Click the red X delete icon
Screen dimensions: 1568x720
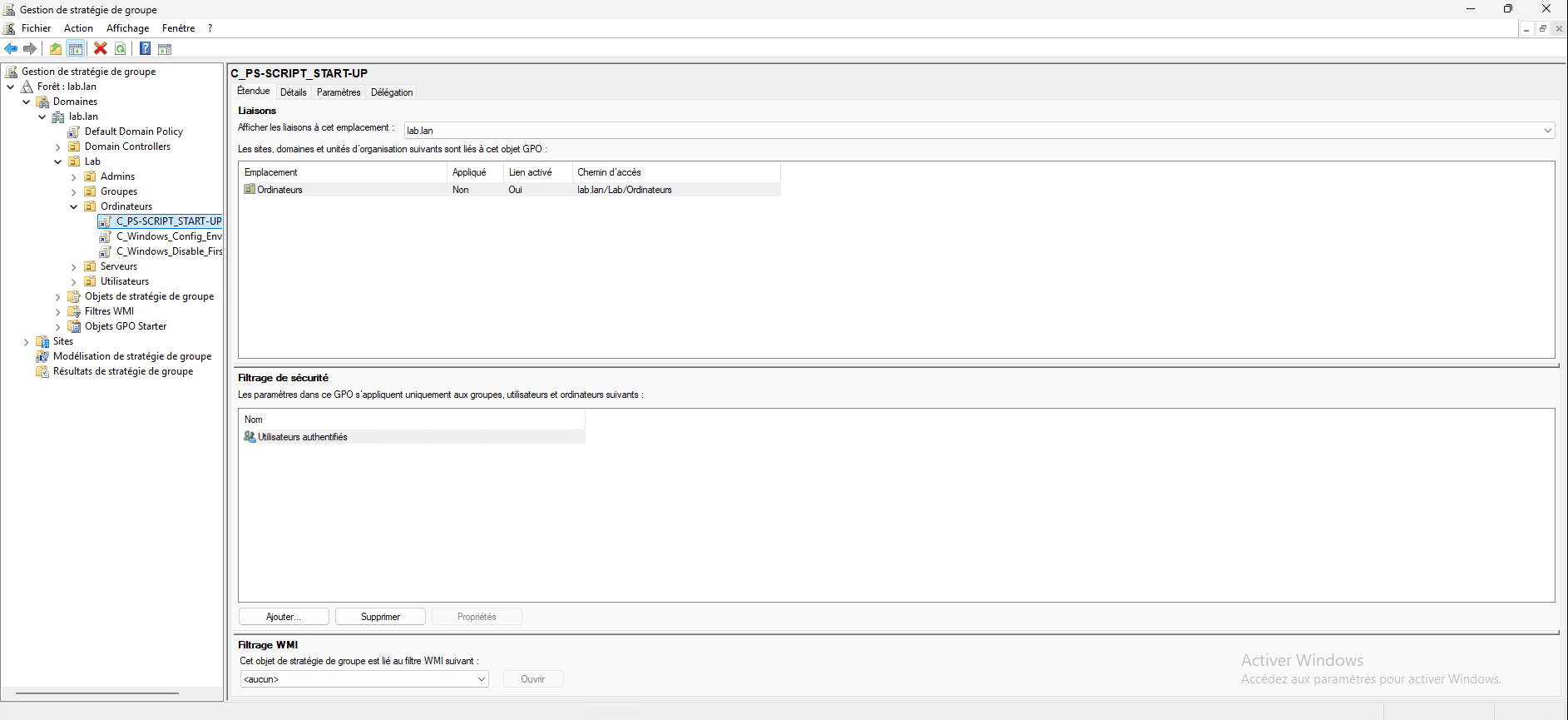(x=101, y=49)
